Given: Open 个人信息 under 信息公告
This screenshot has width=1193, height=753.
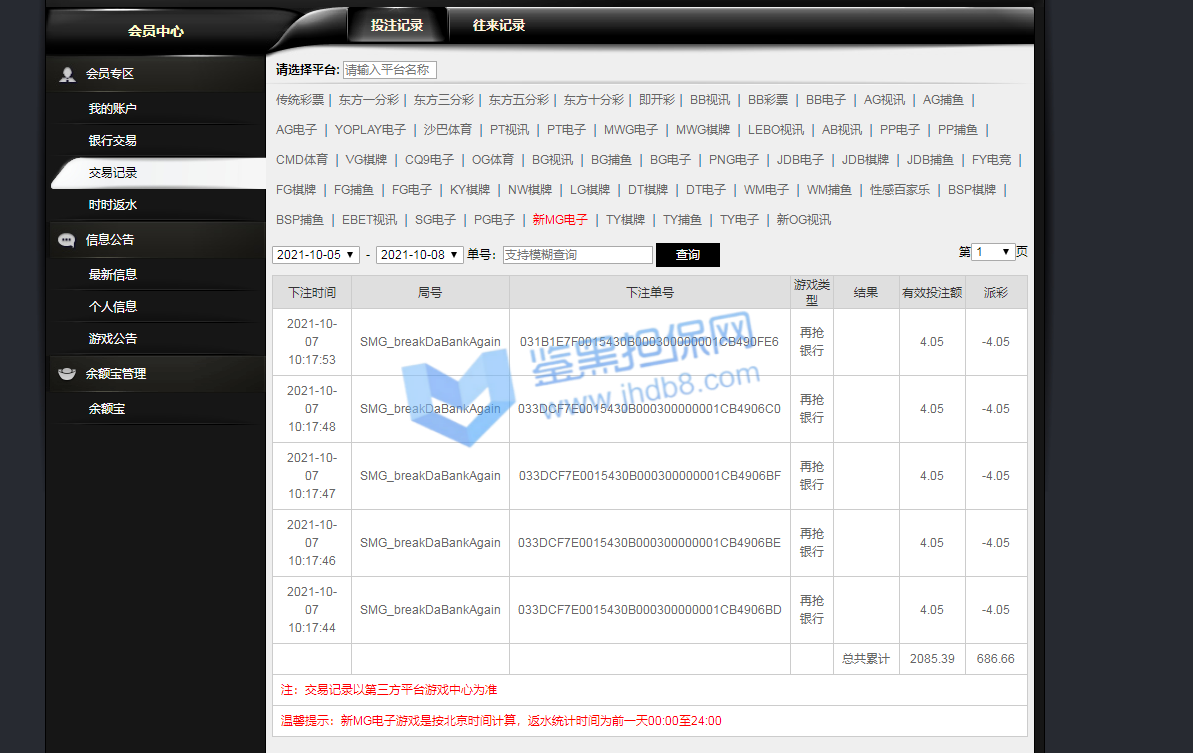Looking at the screenshot, I should coord(112,307).
